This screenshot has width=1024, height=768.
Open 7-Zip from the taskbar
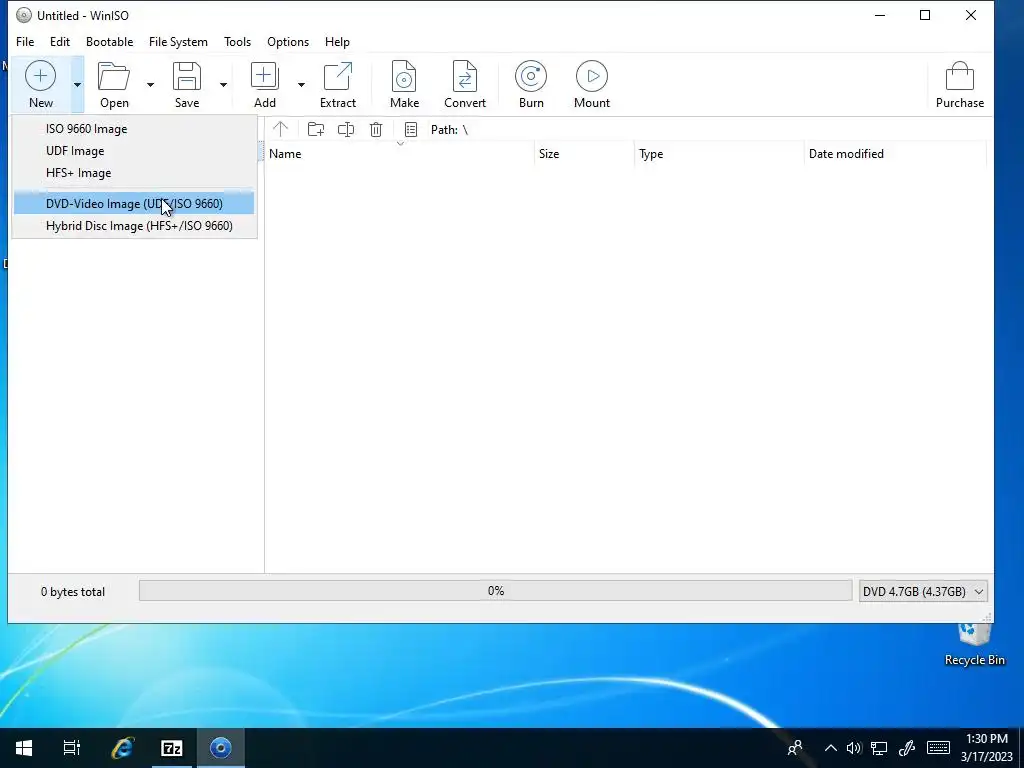point(172,748)
